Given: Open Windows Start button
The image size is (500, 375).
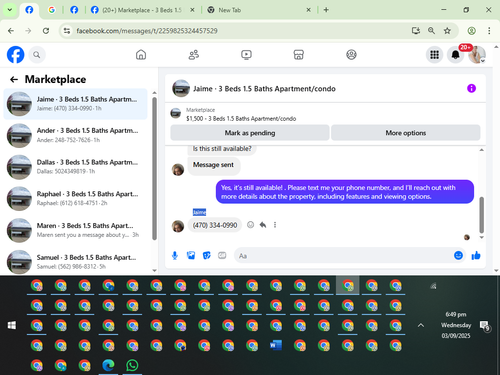Looking at the screenshot, I should [x=12, y=325].
